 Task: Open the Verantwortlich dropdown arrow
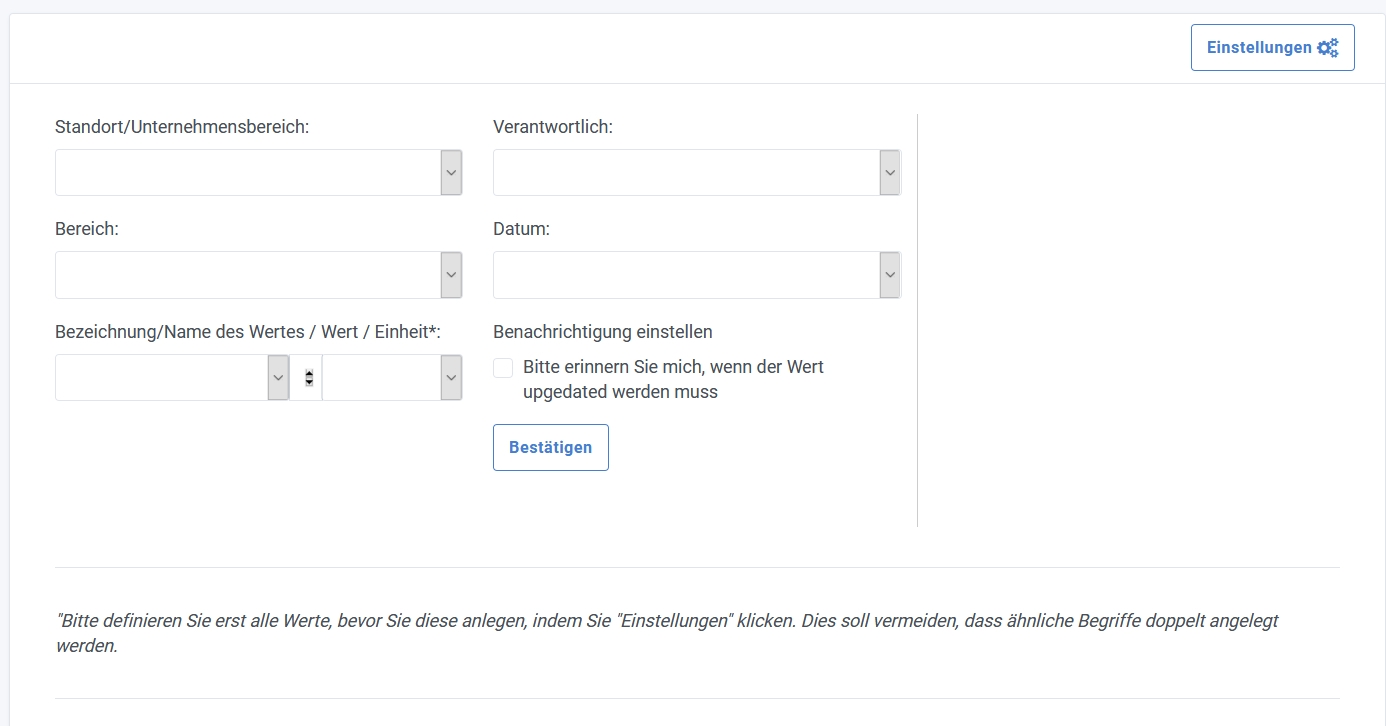click(x=889, y=173)
